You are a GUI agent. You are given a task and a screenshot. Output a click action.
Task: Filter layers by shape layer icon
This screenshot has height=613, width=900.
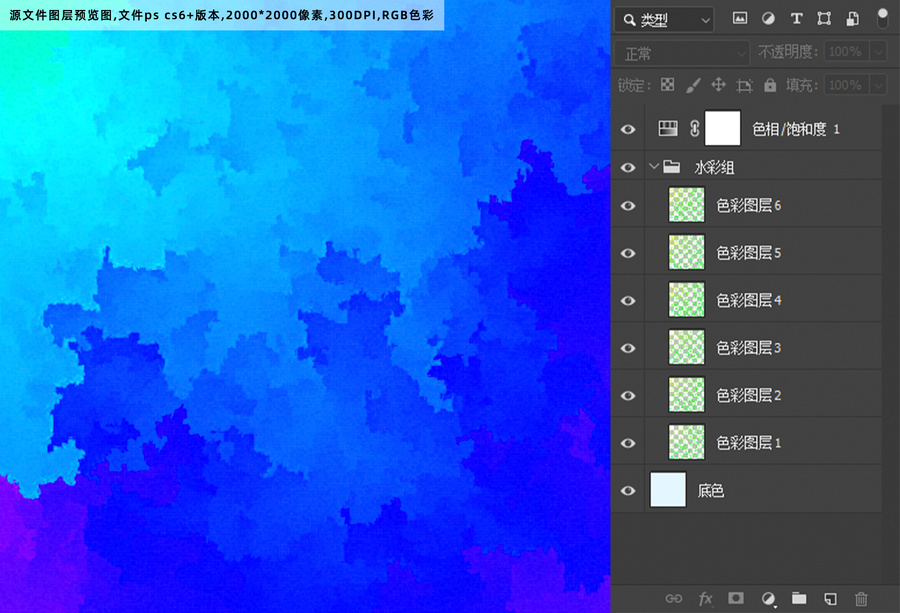(x=824, y=19)
